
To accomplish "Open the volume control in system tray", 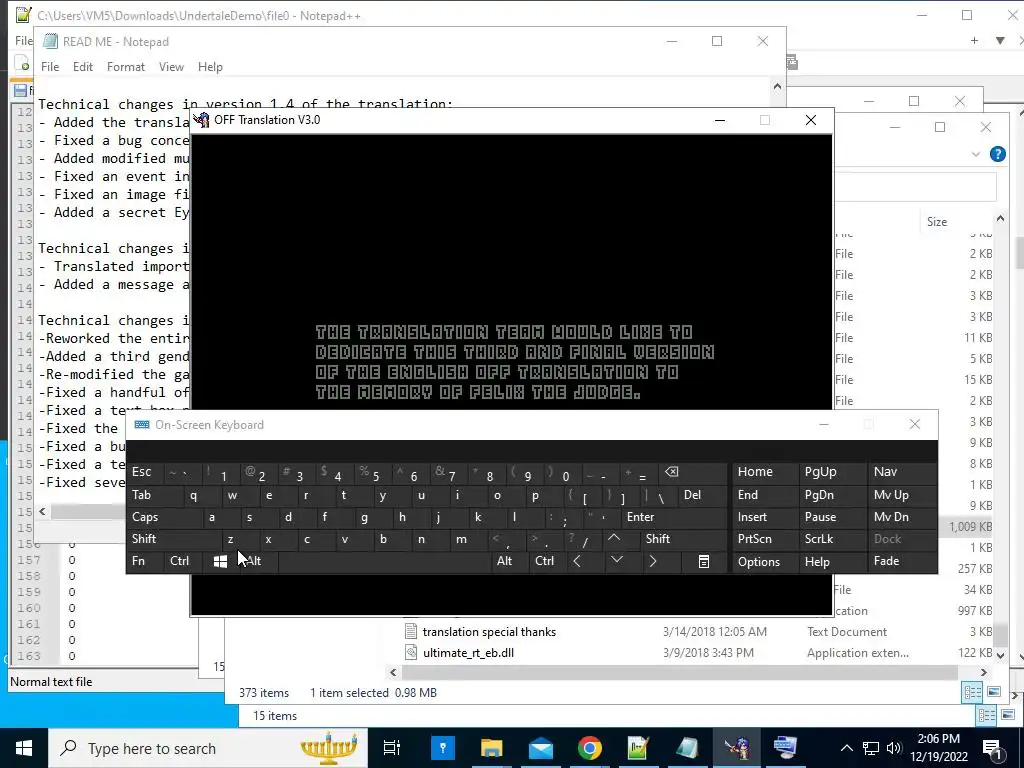I will [x=894, y=748].
